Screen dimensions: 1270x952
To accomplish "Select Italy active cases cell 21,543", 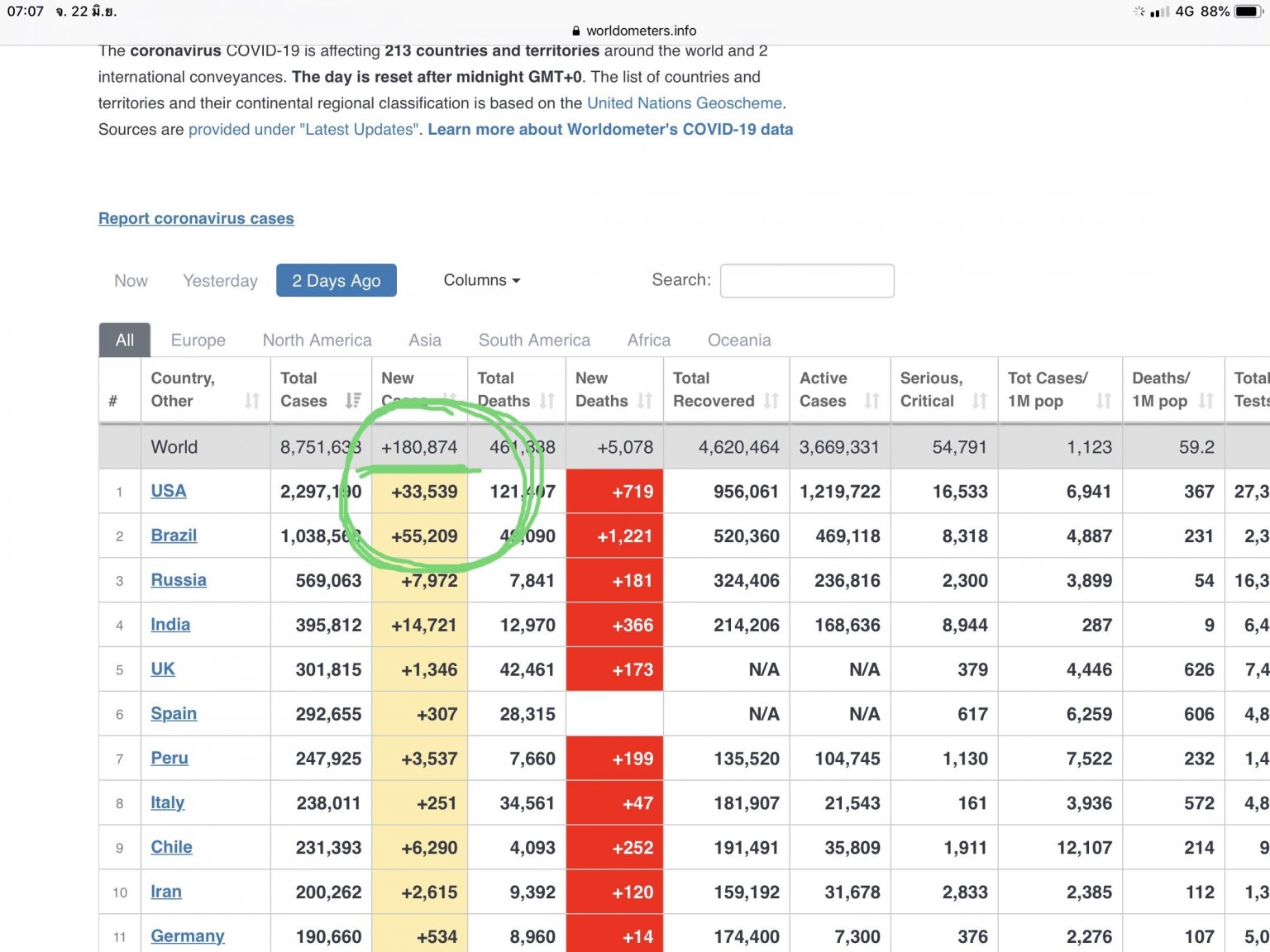I will [840, 803].
